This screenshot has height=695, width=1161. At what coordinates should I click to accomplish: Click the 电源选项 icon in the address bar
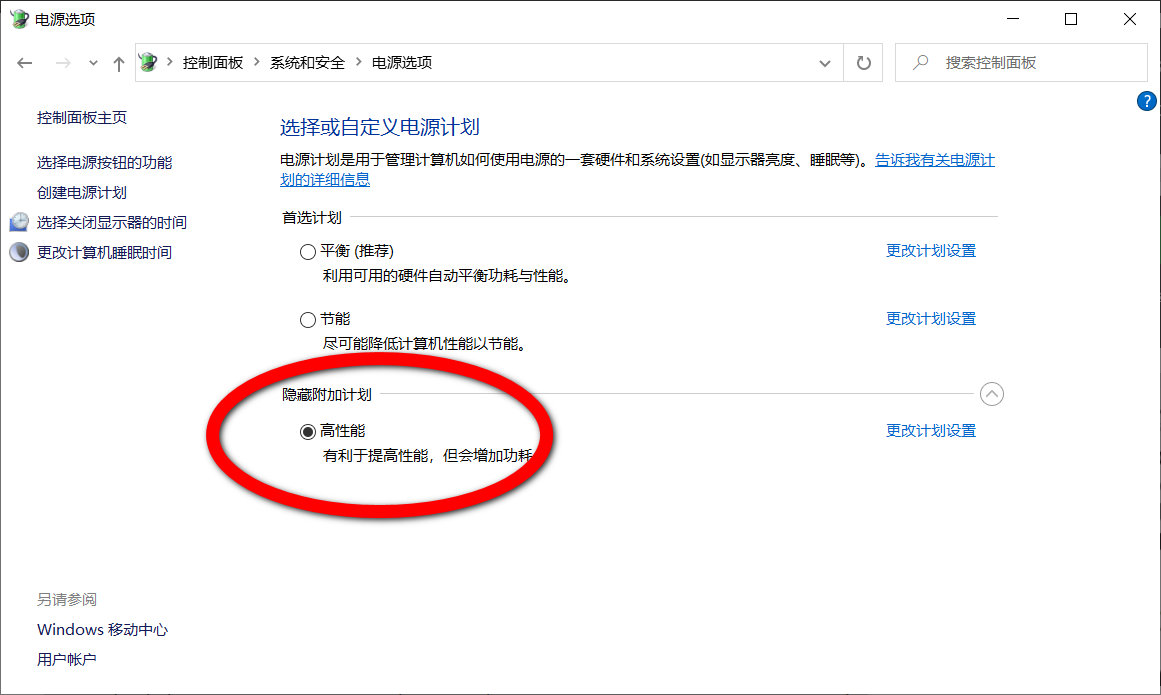(147, 61)
